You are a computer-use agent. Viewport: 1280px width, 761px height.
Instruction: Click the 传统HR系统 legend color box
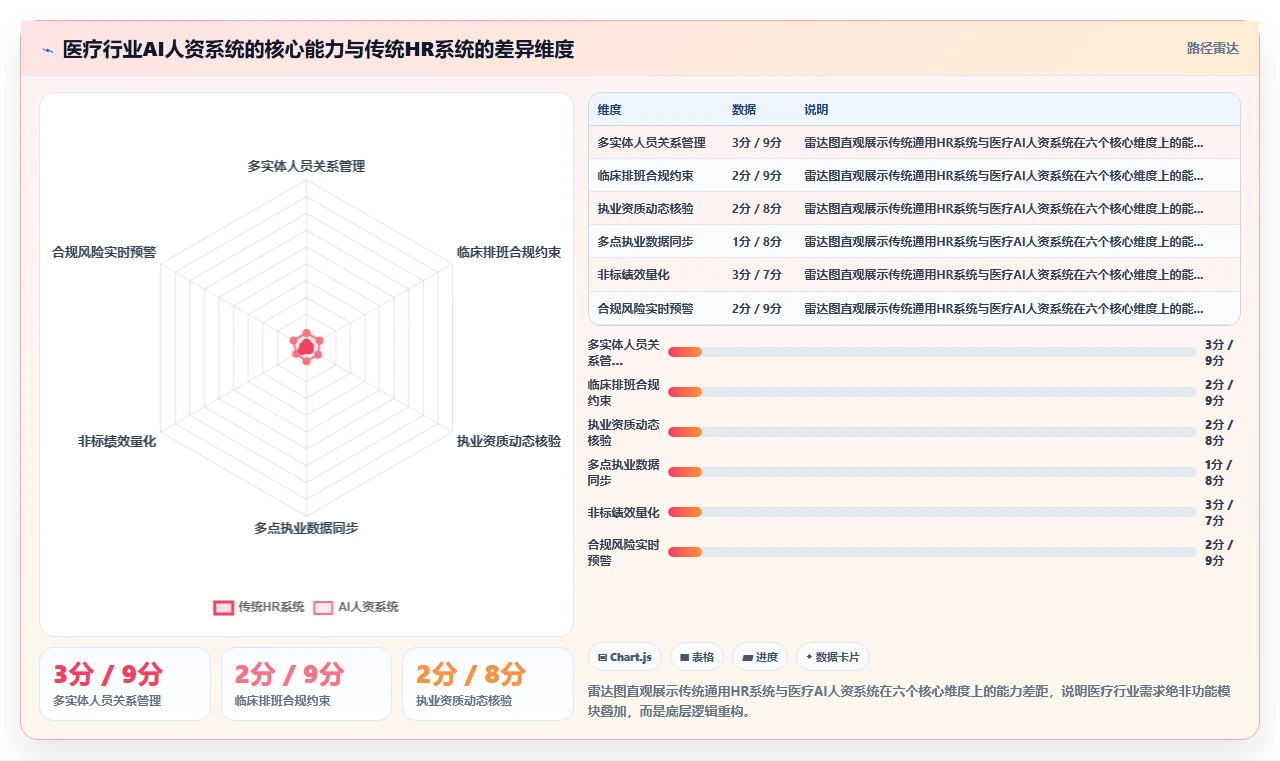pyautogui.click(x=223, y=607)
